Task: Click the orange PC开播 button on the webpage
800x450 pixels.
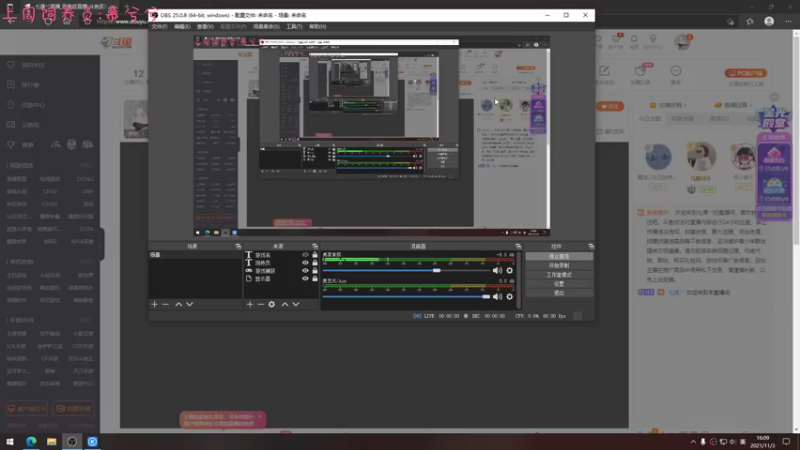Action: coord(745,73)
